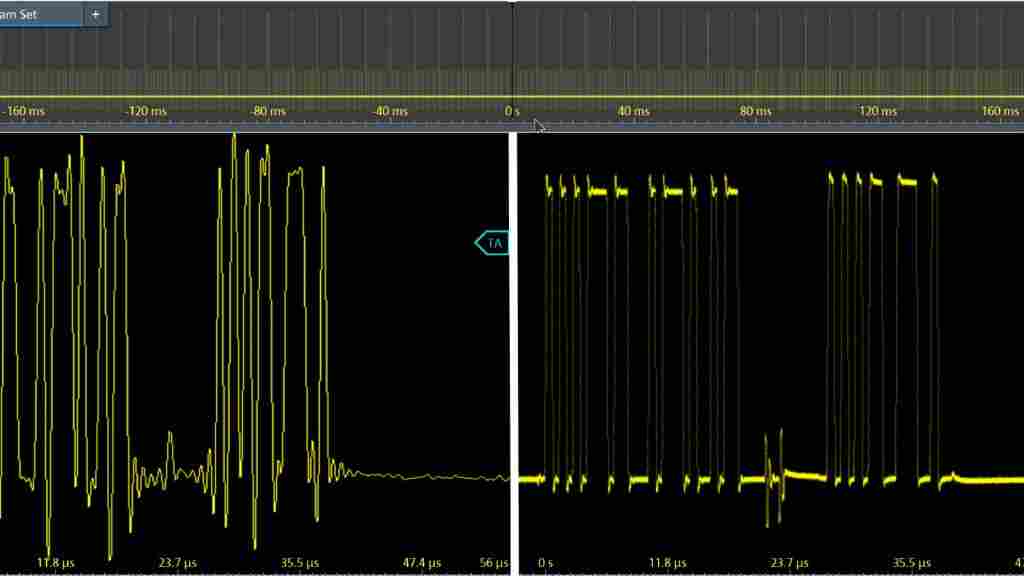Click the 80 ms label in the overview timeline
Image resolution: width=1024 pixels, height=576 pixels.
click(755, 111)
